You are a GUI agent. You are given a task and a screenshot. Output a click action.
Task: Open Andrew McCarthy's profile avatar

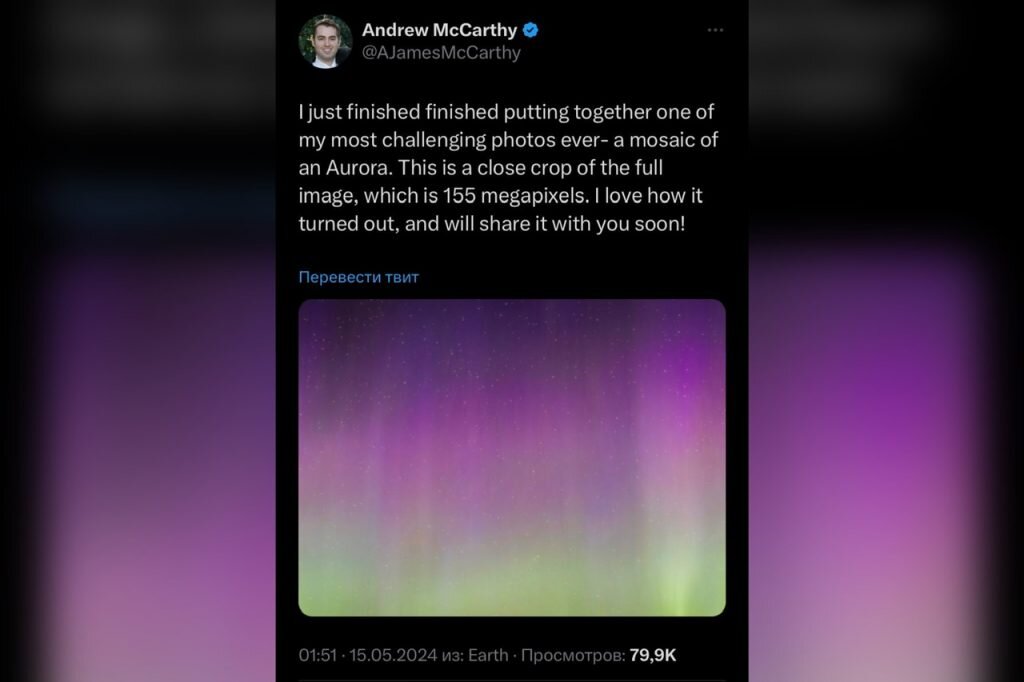[325, 41]
